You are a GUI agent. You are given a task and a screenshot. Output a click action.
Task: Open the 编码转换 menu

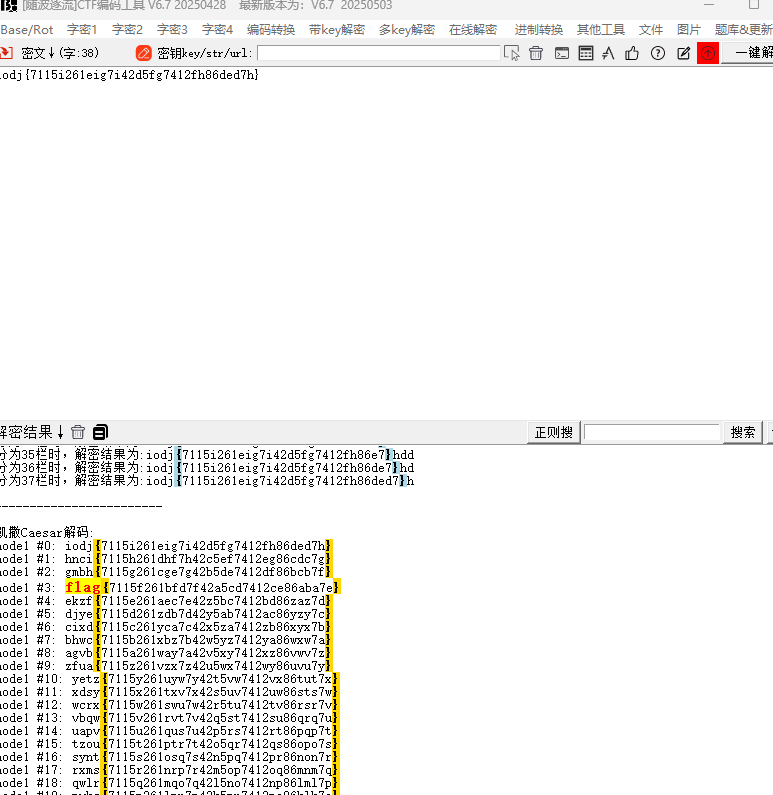(x=271, y=30)
